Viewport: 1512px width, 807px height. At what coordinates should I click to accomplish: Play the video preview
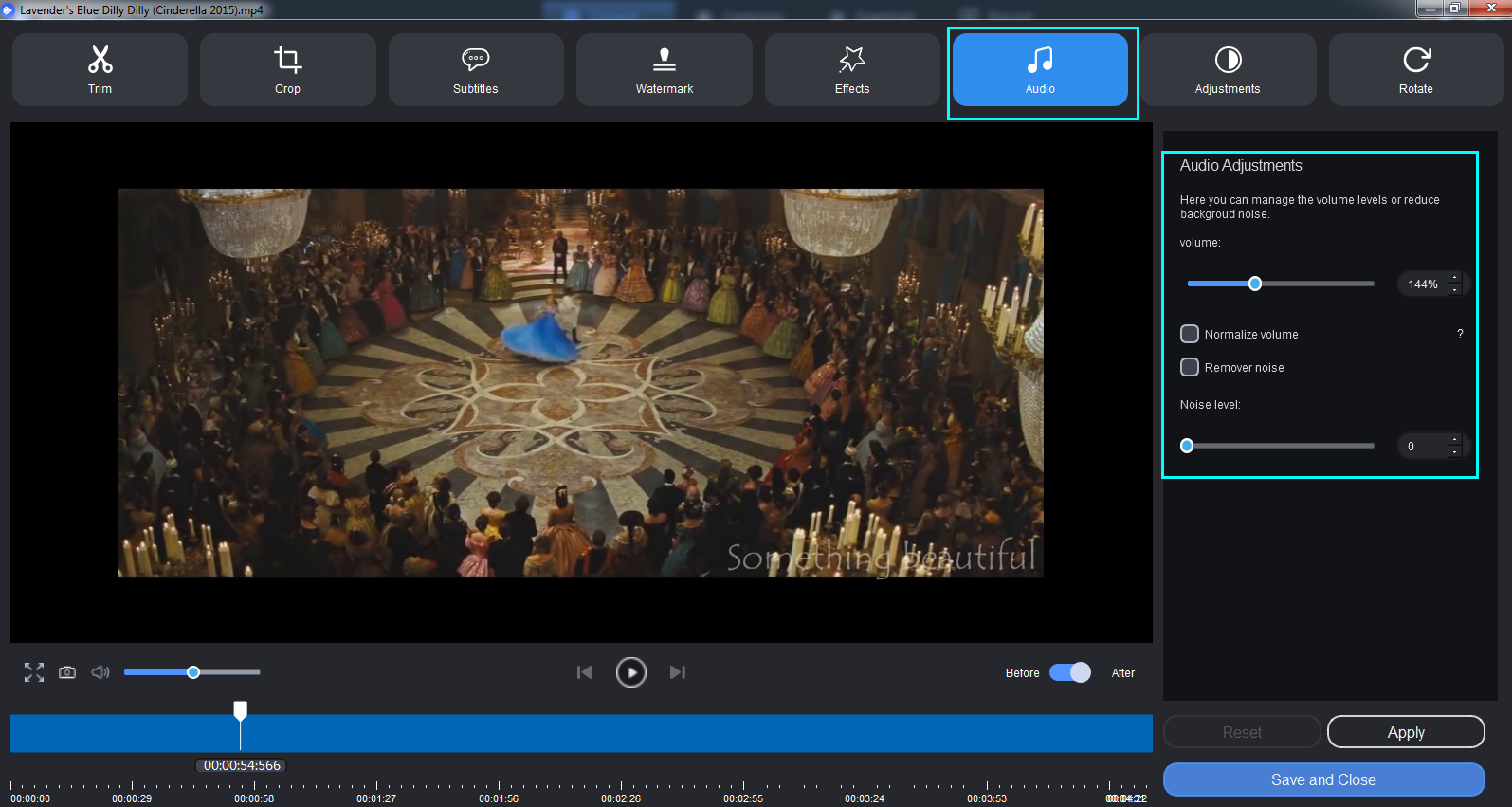pos(631,672)
